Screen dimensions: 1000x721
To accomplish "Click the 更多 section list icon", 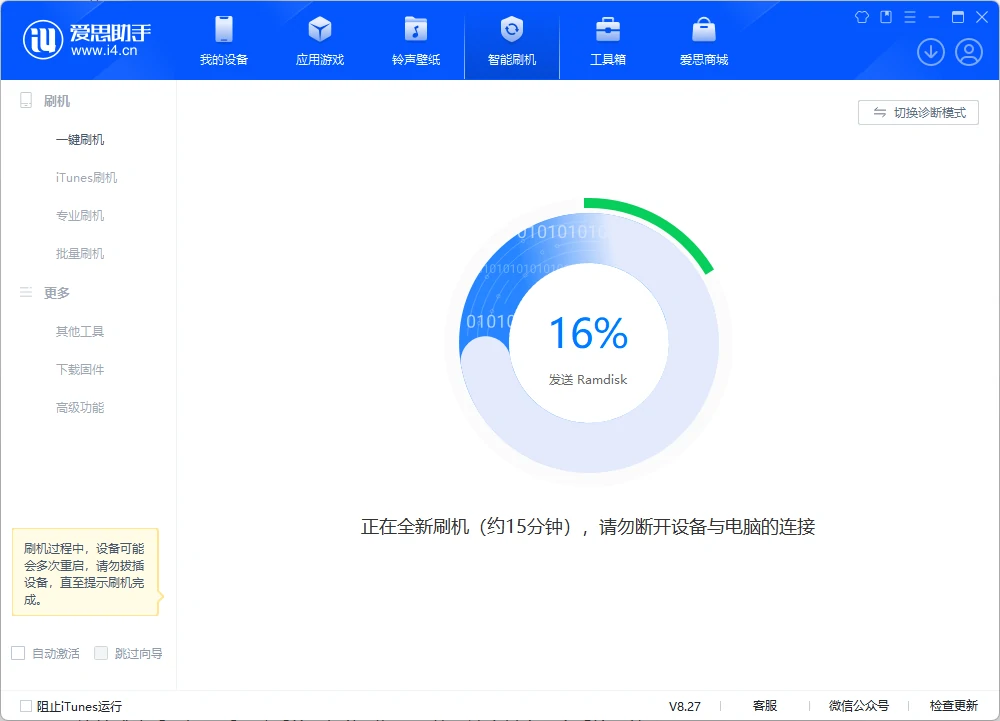I will [x=26, y=293].
